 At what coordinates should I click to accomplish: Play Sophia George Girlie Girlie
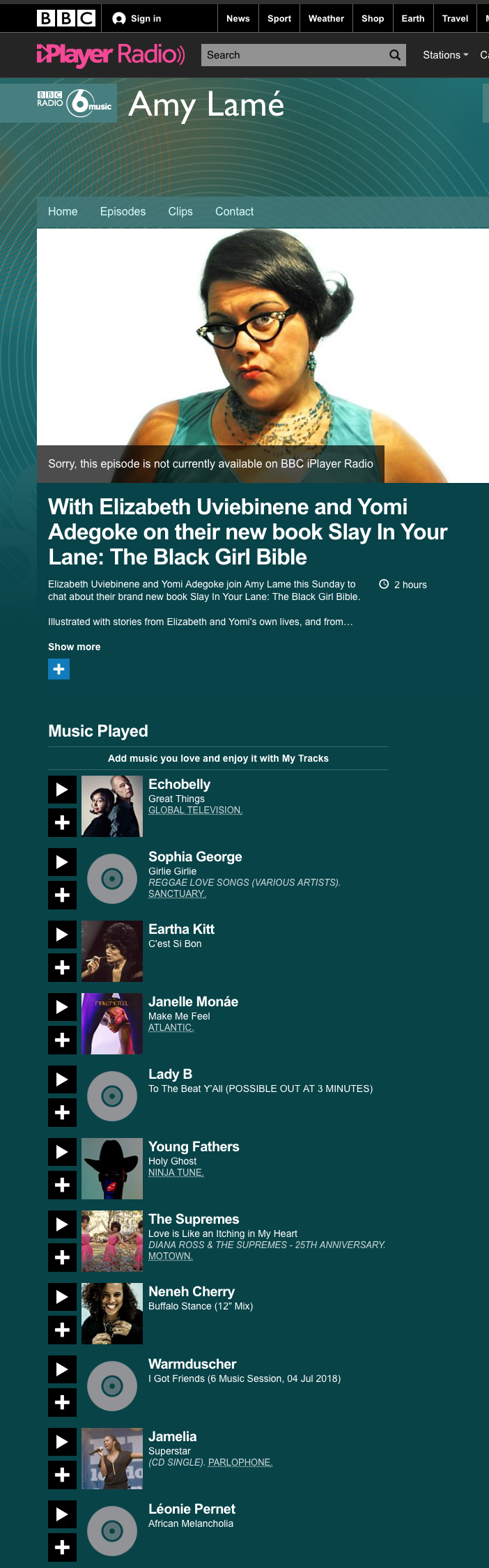click(x=62, y=862)
